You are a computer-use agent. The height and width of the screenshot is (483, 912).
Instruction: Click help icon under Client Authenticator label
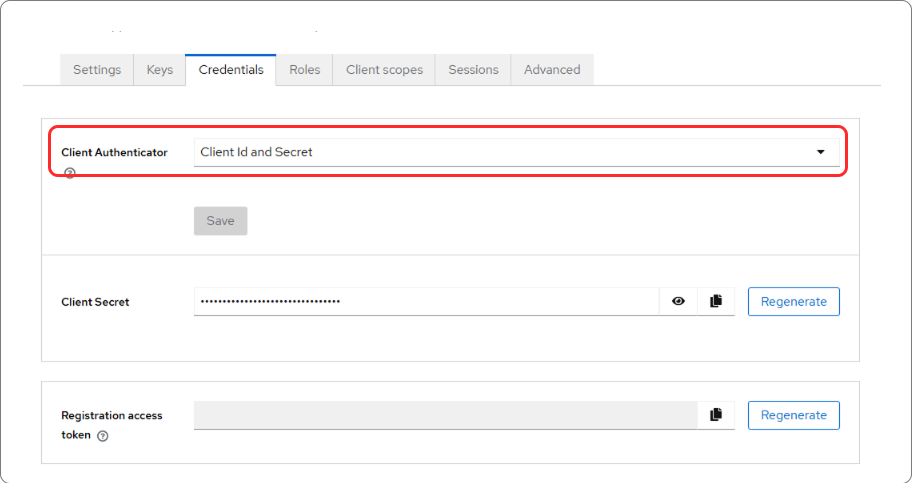coord(70,173)
